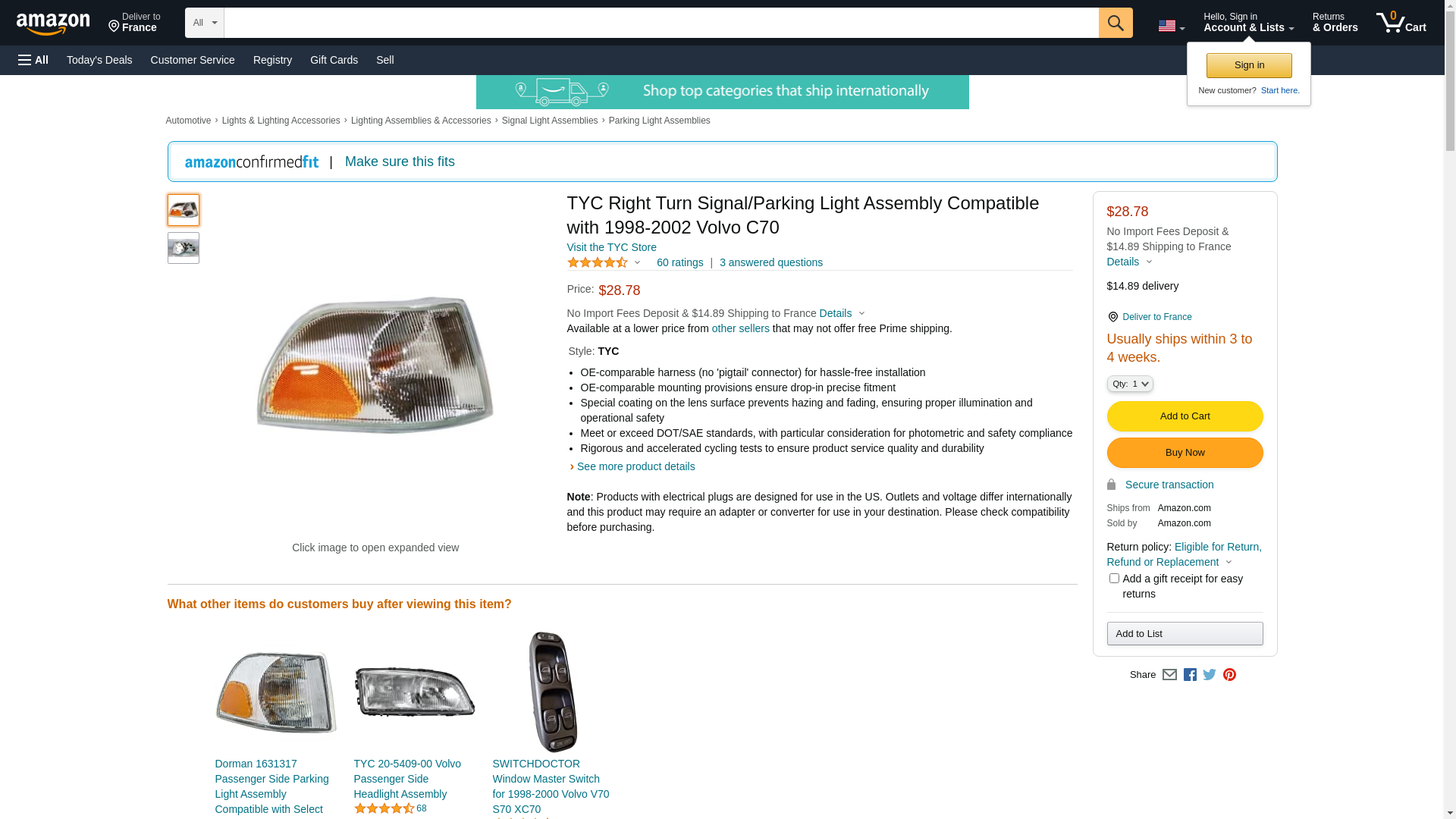Image resolution: width=1456 pixels, height=819 pixels.
Task: Expand the search category All dropdown
Action: 204,23
